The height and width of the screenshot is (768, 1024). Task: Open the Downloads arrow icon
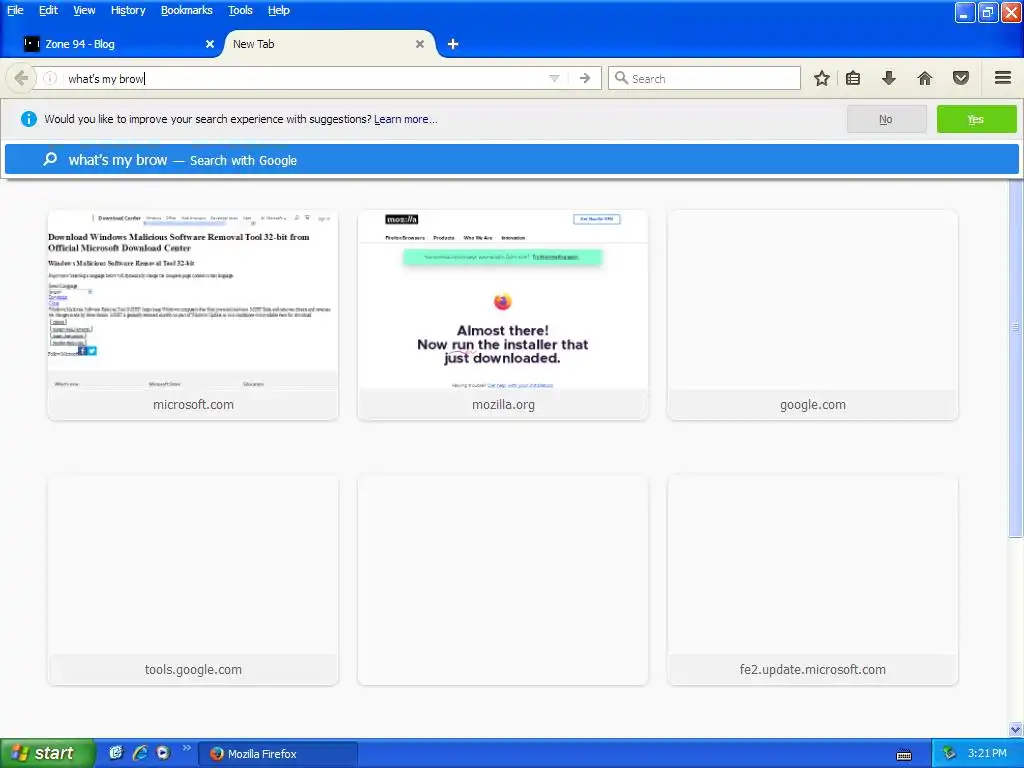click(889, 78)
